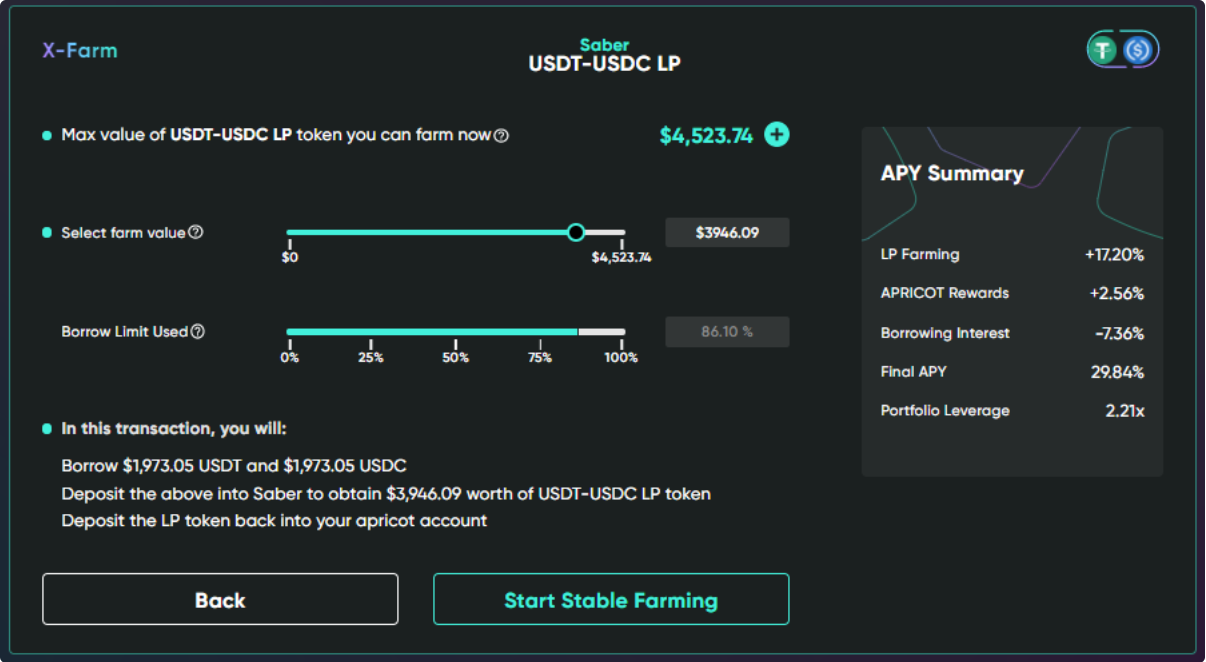
Task: Click the 25% mark on Borrow Limit bar
Action: (x=371, y=357)
